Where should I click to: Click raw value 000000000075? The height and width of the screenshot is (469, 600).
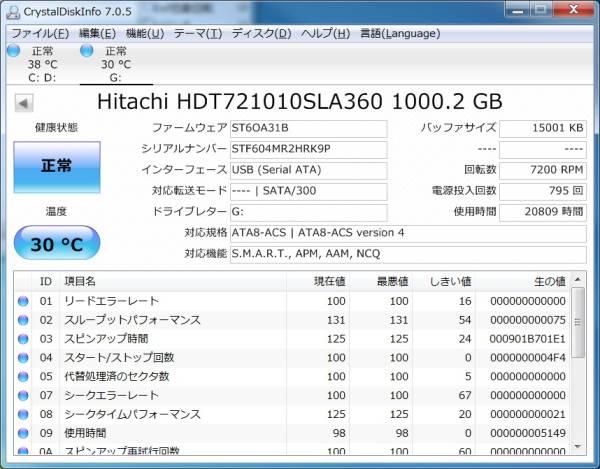tap(528, 320)
